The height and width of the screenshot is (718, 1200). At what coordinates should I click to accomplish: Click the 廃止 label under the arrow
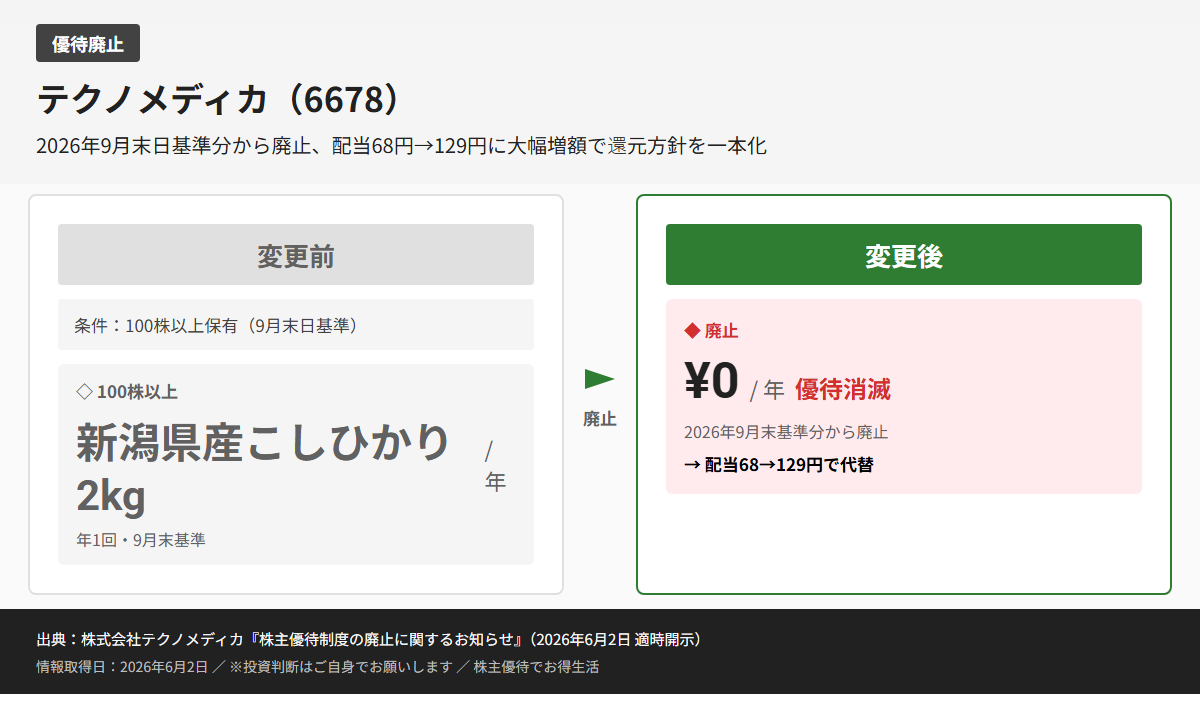(600, 419)
